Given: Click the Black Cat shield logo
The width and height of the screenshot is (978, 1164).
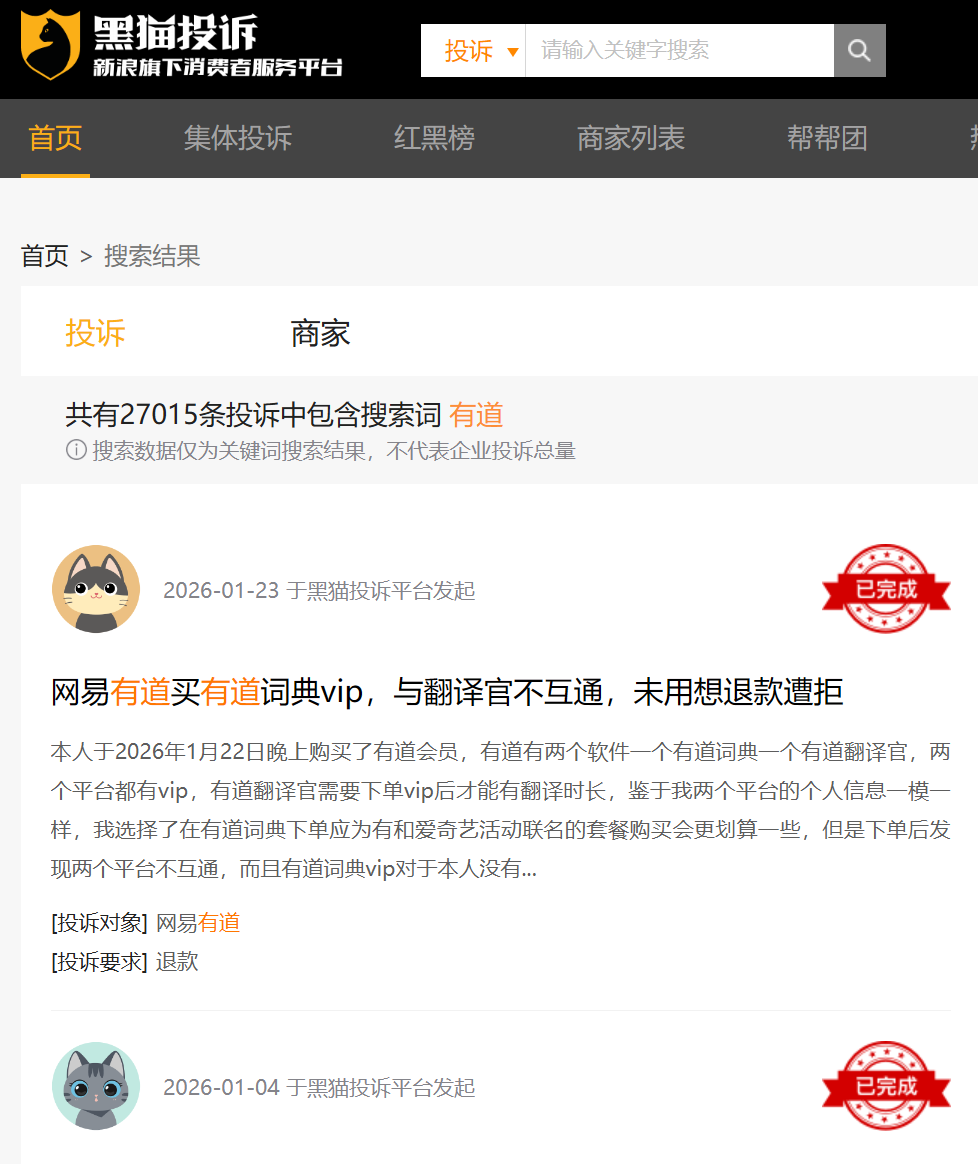Looking at the screenshot, I should click(50, 45).
